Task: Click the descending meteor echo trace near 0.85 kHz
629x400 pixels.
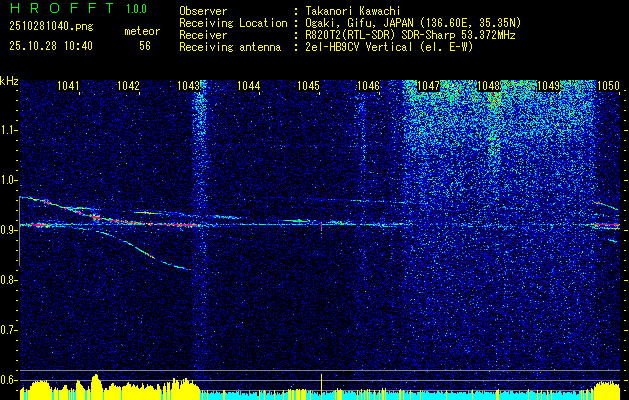Action: (x=144, y=251)
